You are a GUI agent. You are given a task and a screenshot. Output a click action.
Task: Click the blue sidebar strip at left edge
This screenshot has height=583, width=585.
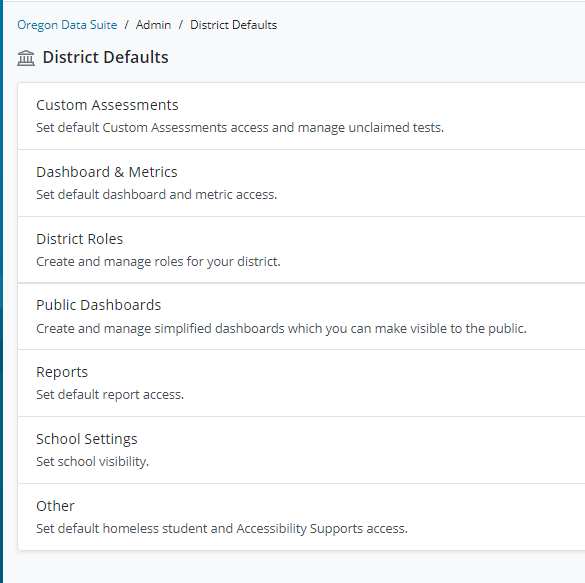click(1, 291)
